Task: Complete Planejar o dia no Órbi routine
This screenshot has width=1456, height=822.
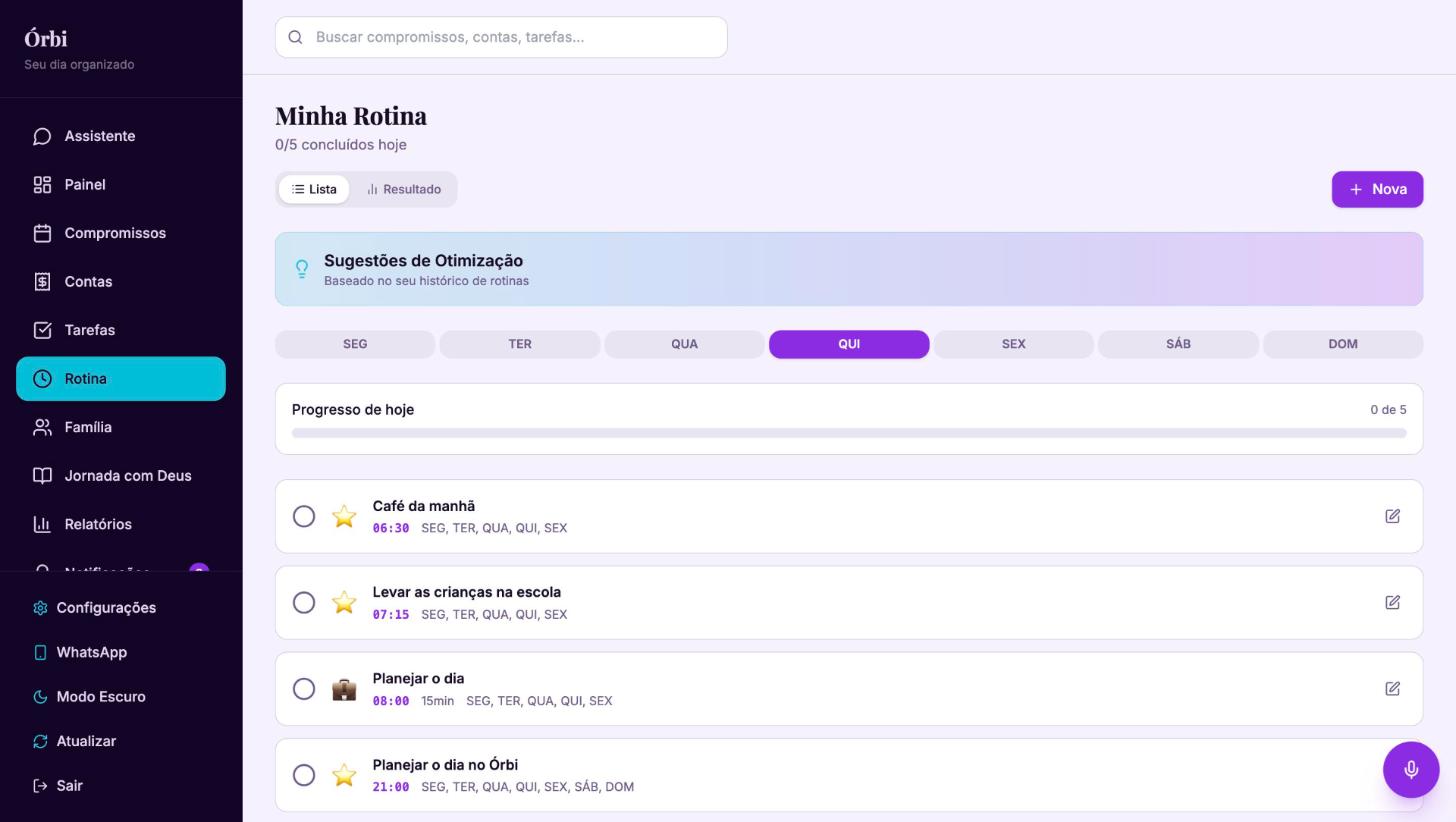Action: pos(304,775)
